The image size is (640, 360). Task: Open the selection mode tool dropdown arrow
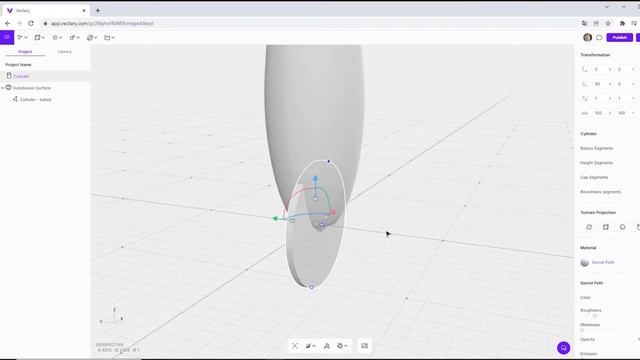pyautogui.click(x=26, y=38)
